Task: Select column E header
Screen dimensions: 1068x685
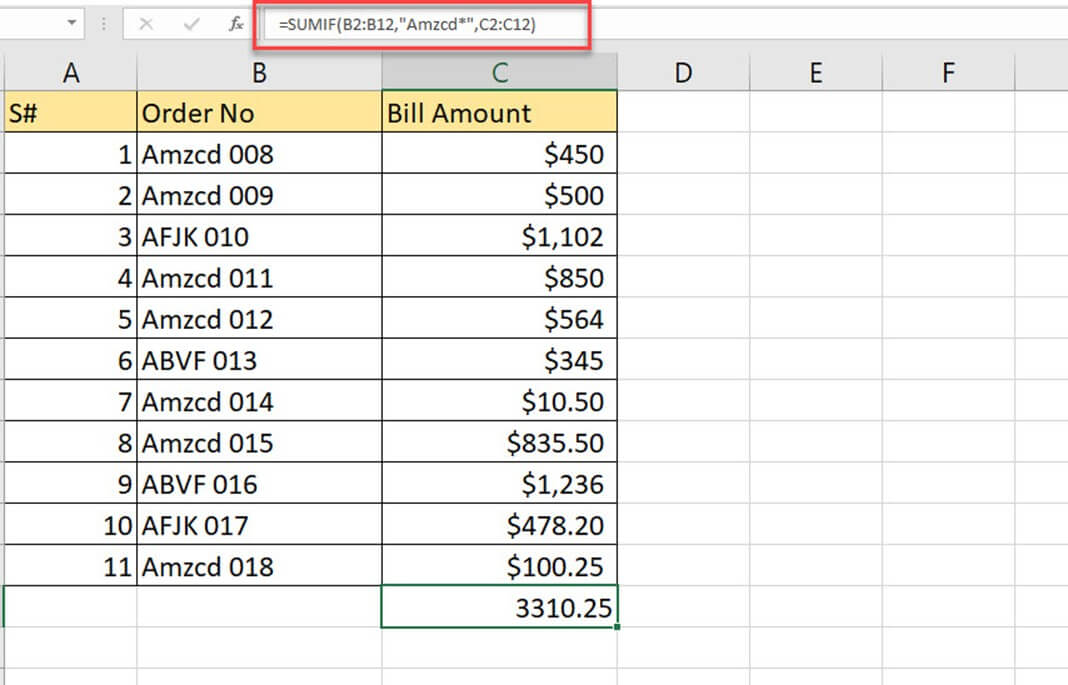Action: point(816,72)
